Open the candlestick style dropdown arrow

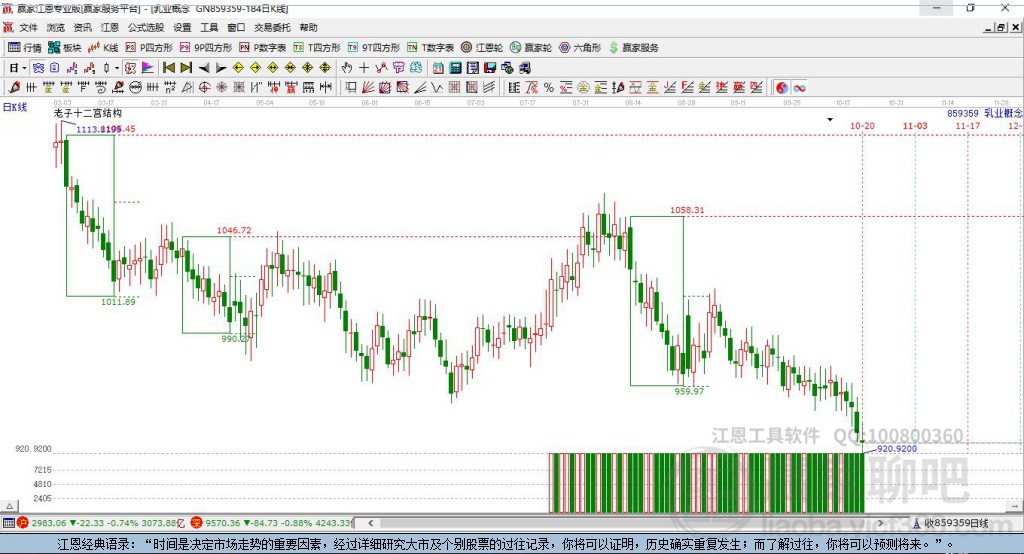[117, 68]
